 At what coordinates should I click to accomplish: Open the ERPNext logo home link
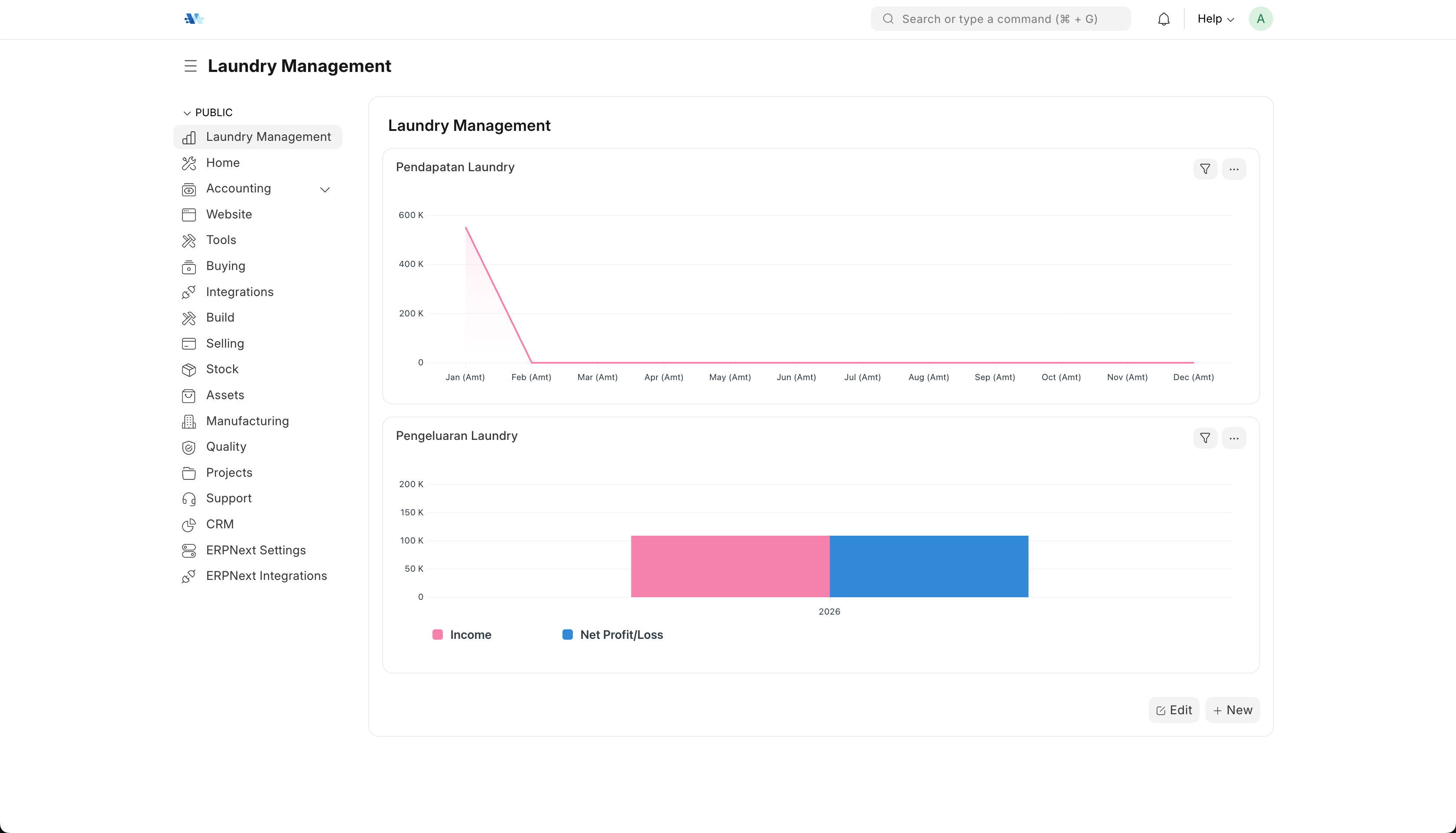tap(194, 19)
